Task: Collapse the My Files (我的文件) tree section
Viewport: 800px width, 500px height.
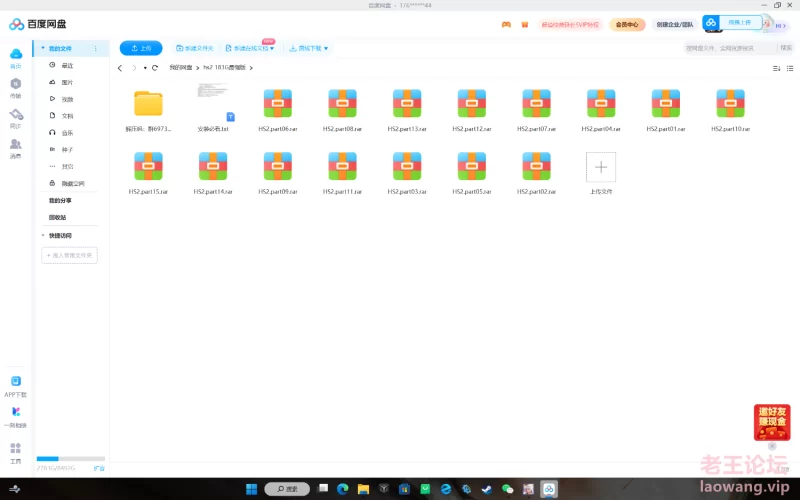Action: (x=43, y=48)
